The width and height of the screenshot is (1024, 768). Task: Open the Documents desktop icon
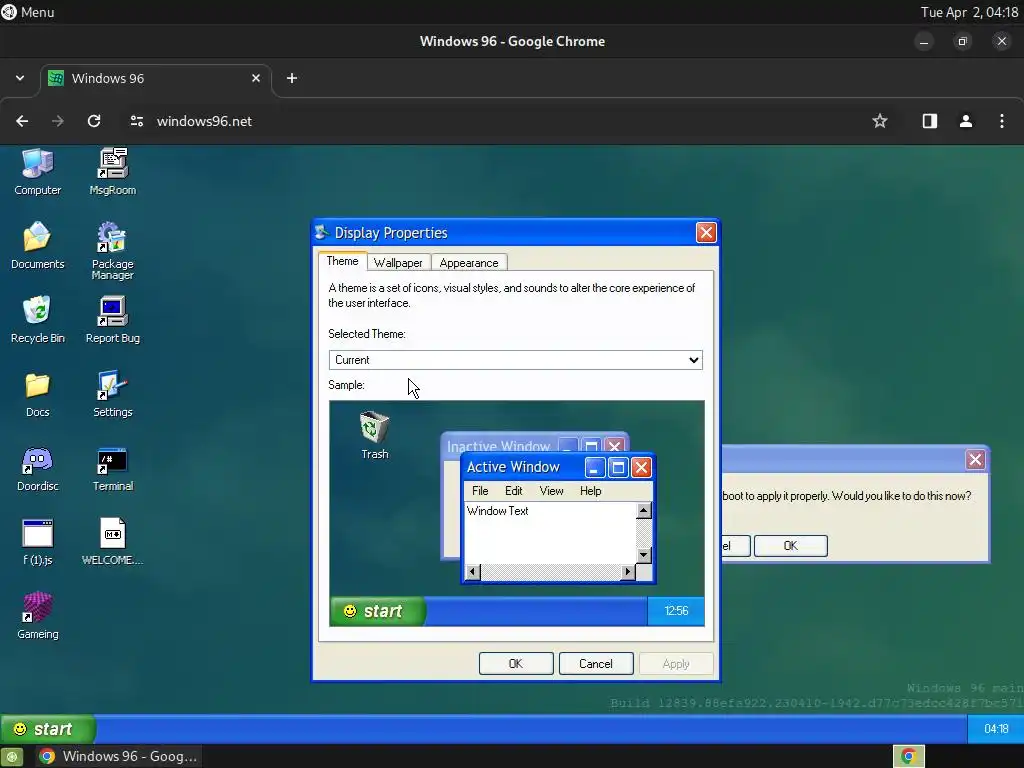37,246
